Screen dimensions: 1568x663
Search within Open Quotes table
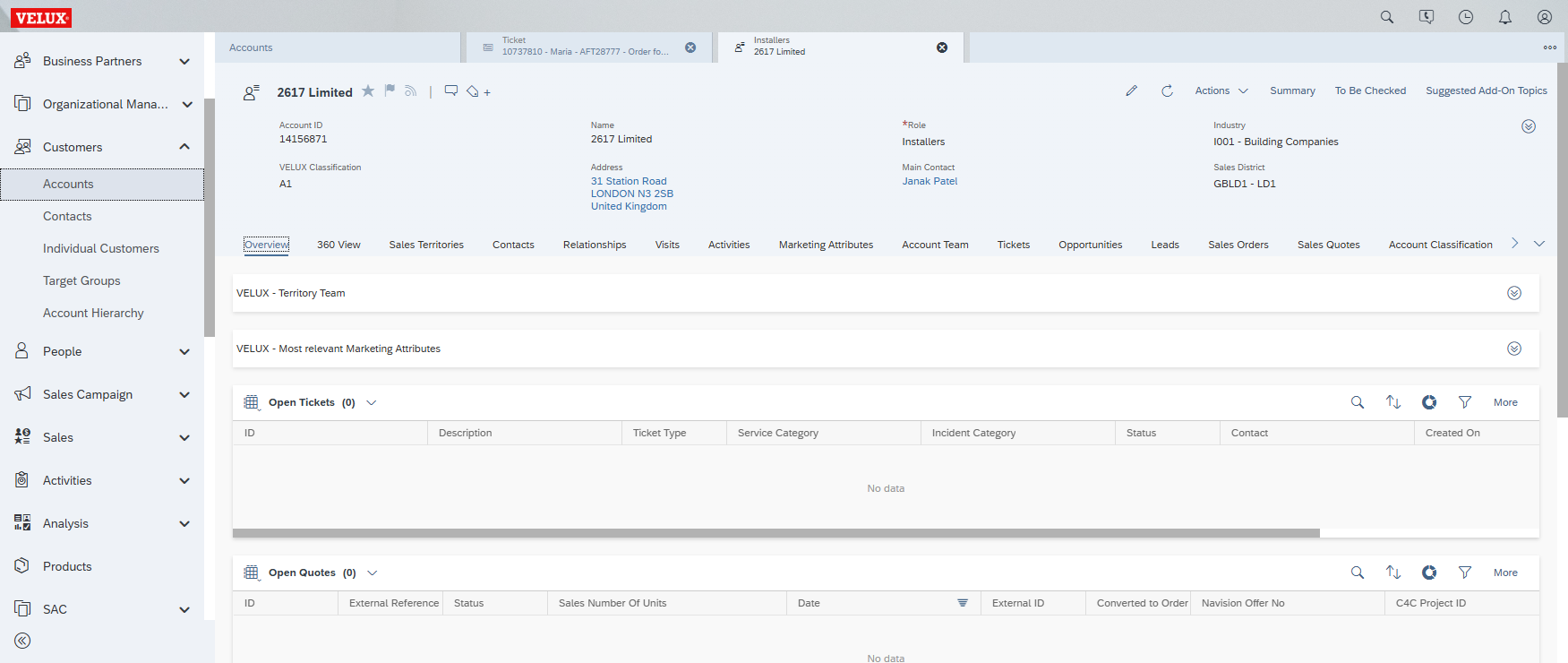pos(1358,573)
